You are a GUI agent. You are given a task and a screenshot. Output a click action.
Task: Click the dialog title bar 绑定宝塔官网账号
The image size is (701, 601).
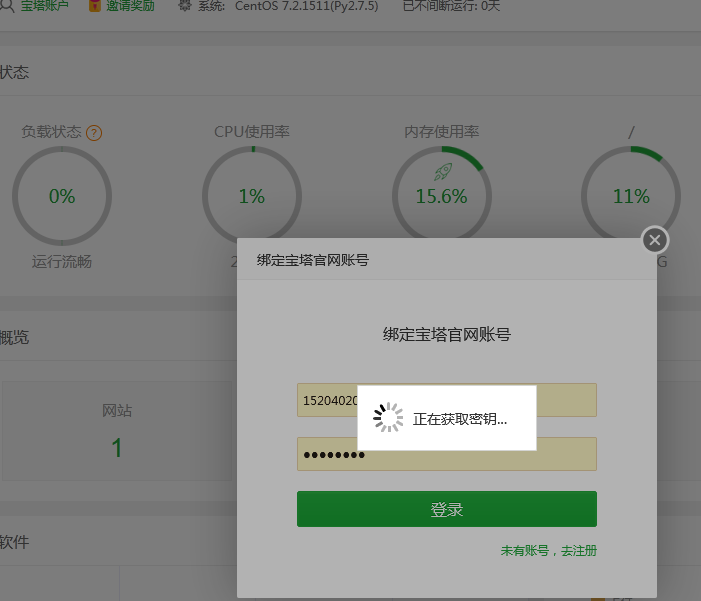pyautogui.click(x=447, y=259)
